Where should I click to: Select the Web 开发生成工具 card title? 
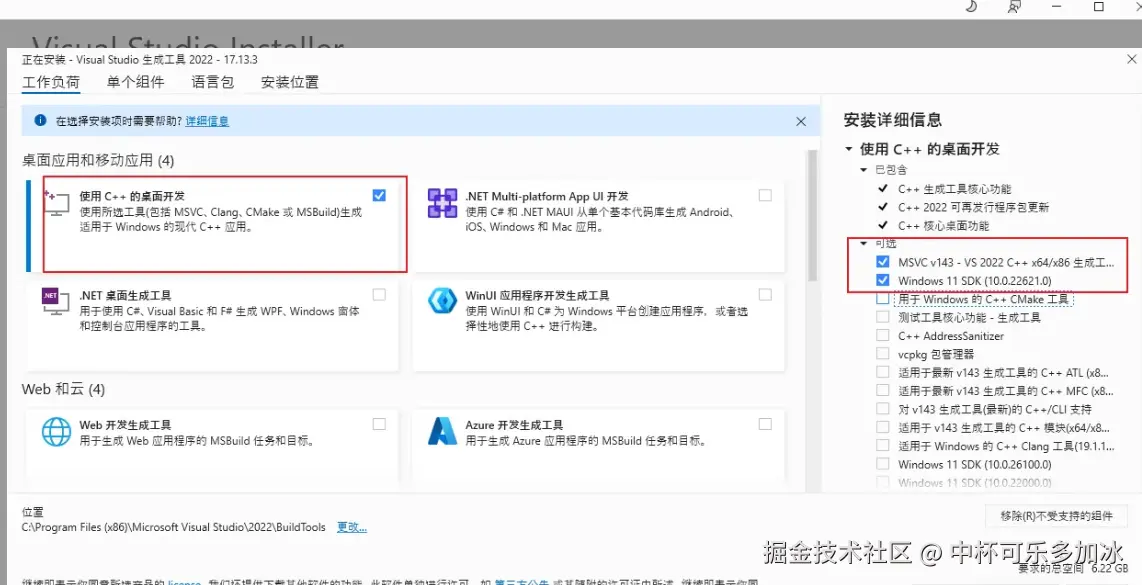pyautogui.click(x=125, y=425)
